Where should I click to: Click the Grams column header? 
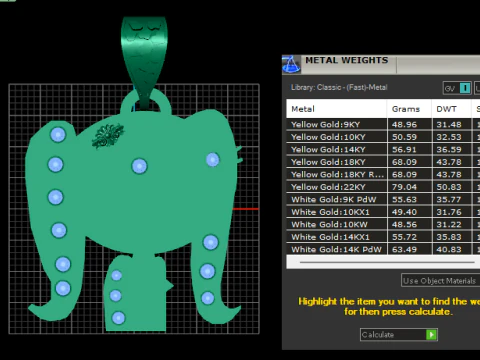click(x=409, y=109)
